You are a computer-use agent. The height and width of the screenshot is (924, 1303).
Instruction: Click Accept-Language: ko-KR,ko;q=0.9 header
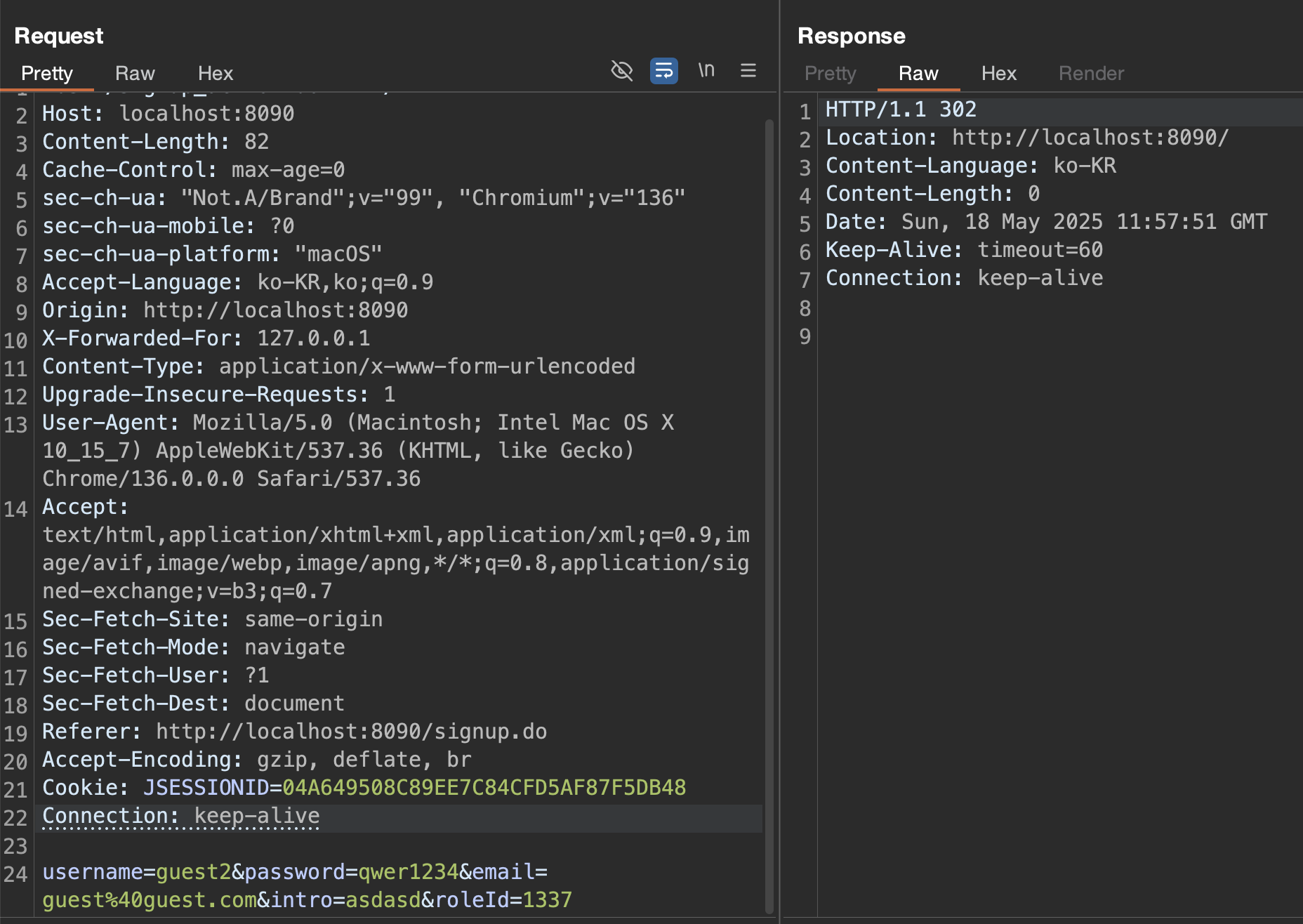[x=238, y=282]
